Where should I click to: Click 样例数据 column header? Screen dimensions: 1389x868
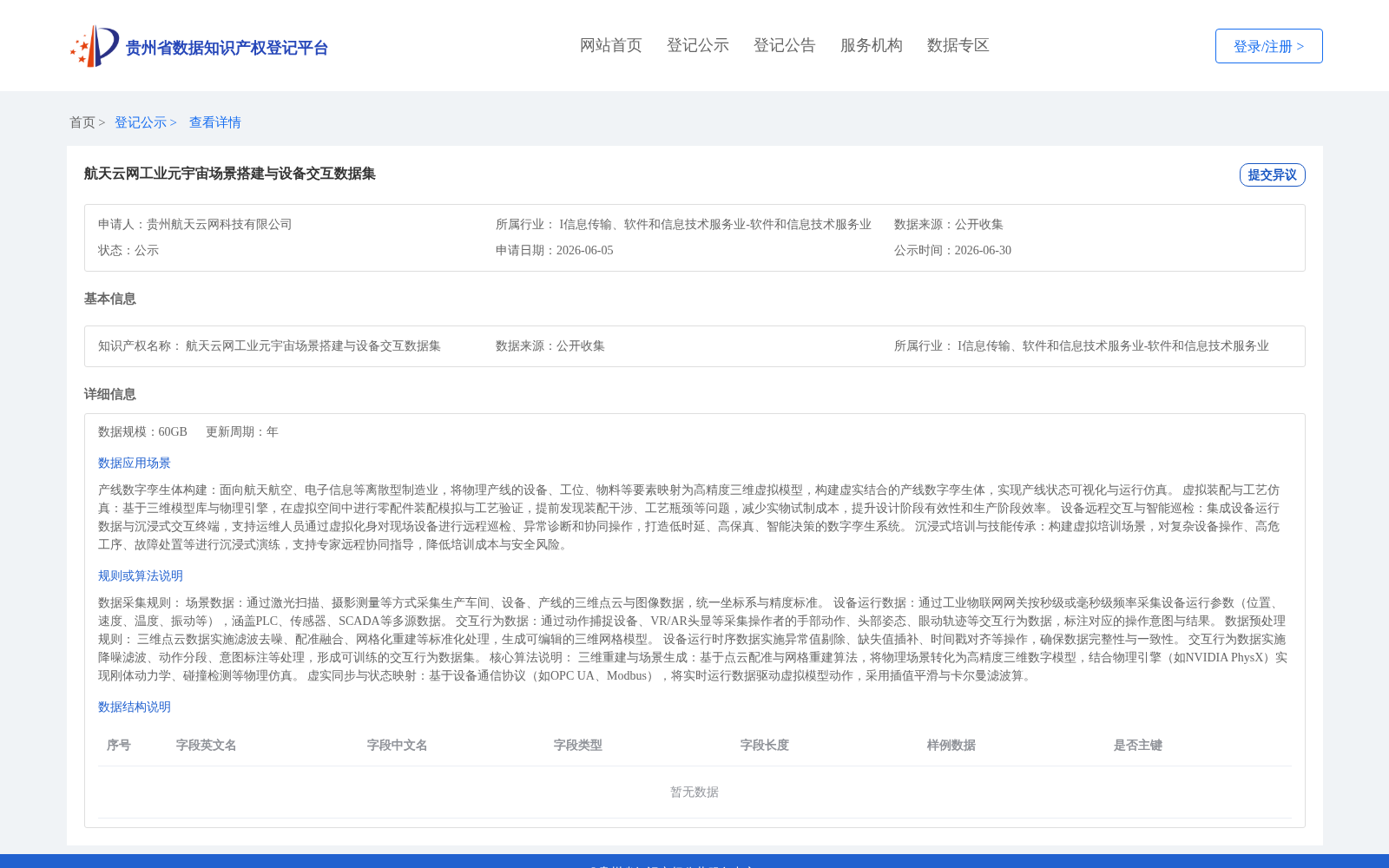pos(951,745)
